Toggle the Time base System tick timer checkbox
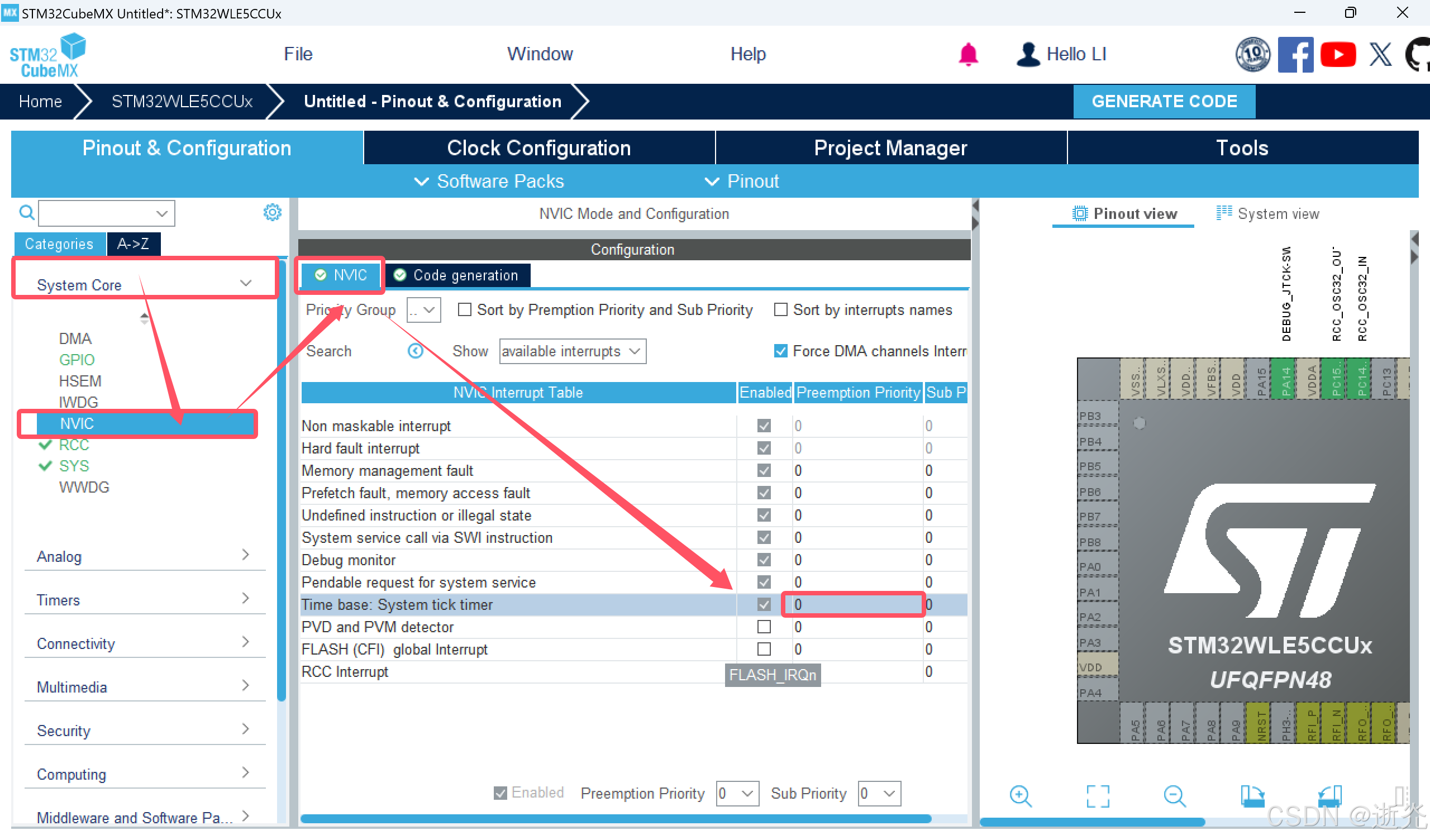The width and height of the screenshot is (1430, 840). click(764, 604)
